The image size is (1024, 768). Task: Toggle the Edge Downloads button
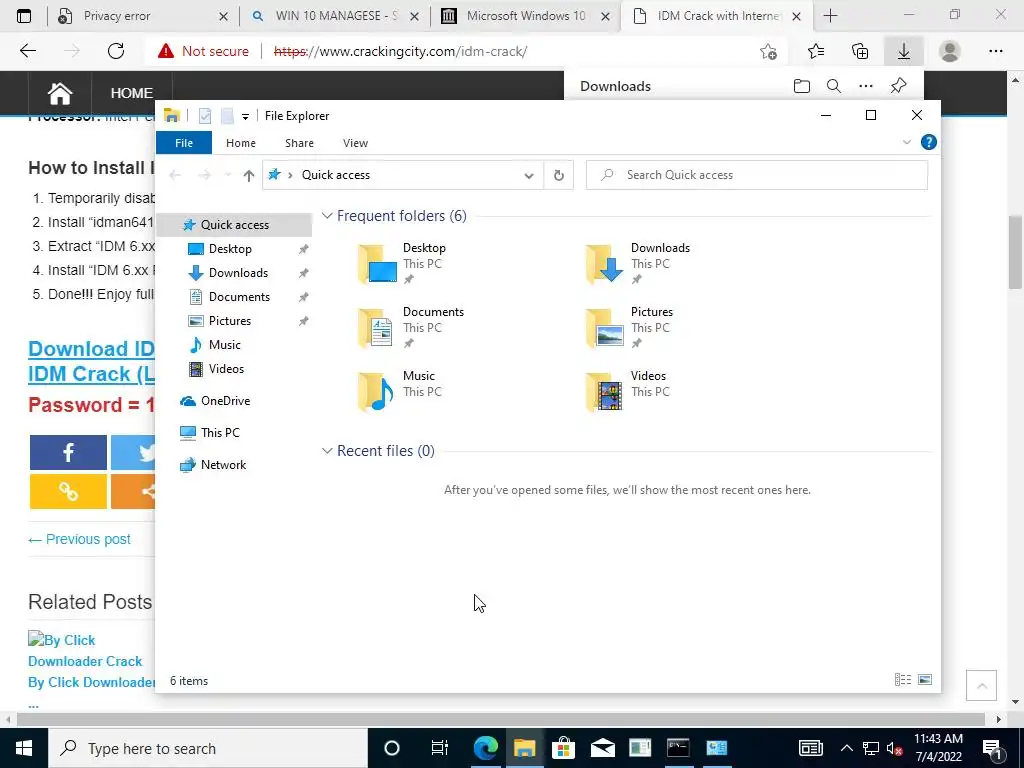904,51
